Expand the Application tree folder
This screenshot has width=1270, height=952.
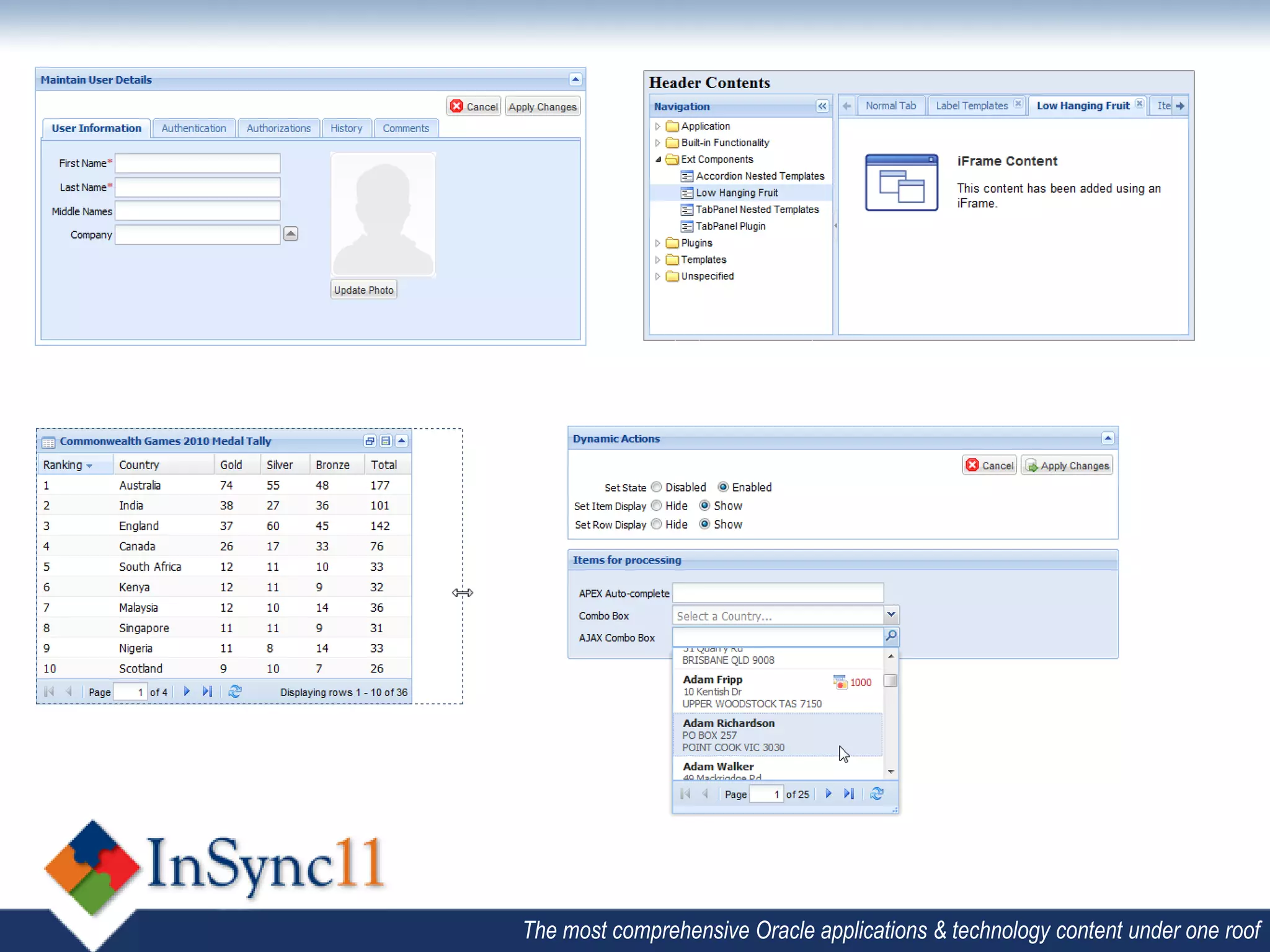pos(657,126)
